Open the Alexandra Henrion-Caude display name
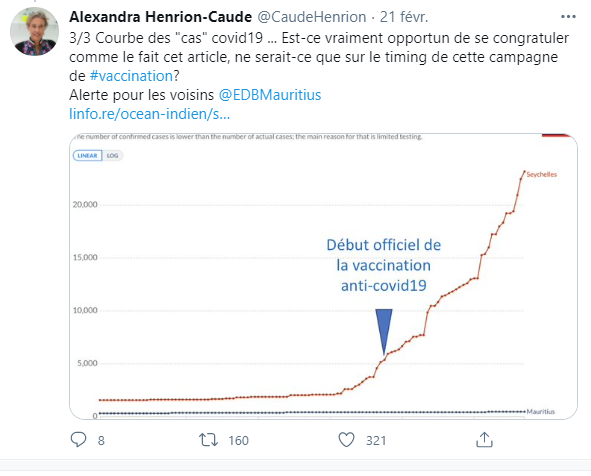 [x=161, y=17]
